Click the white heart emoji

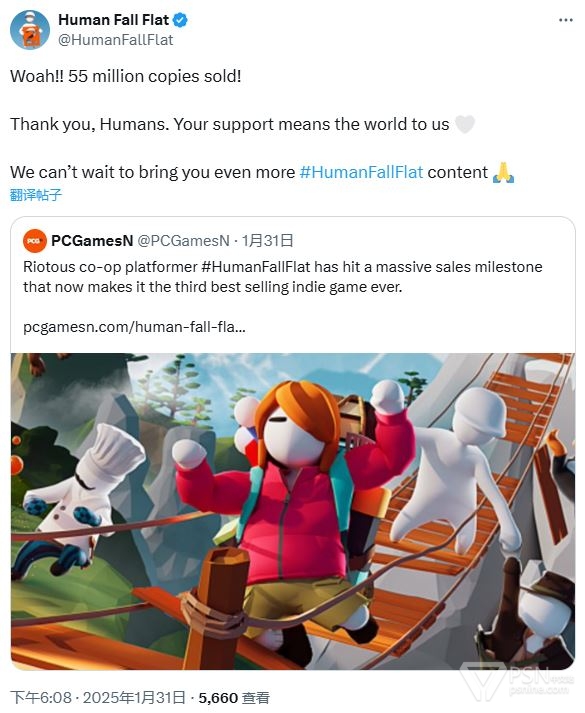click(x=465, y=124)
